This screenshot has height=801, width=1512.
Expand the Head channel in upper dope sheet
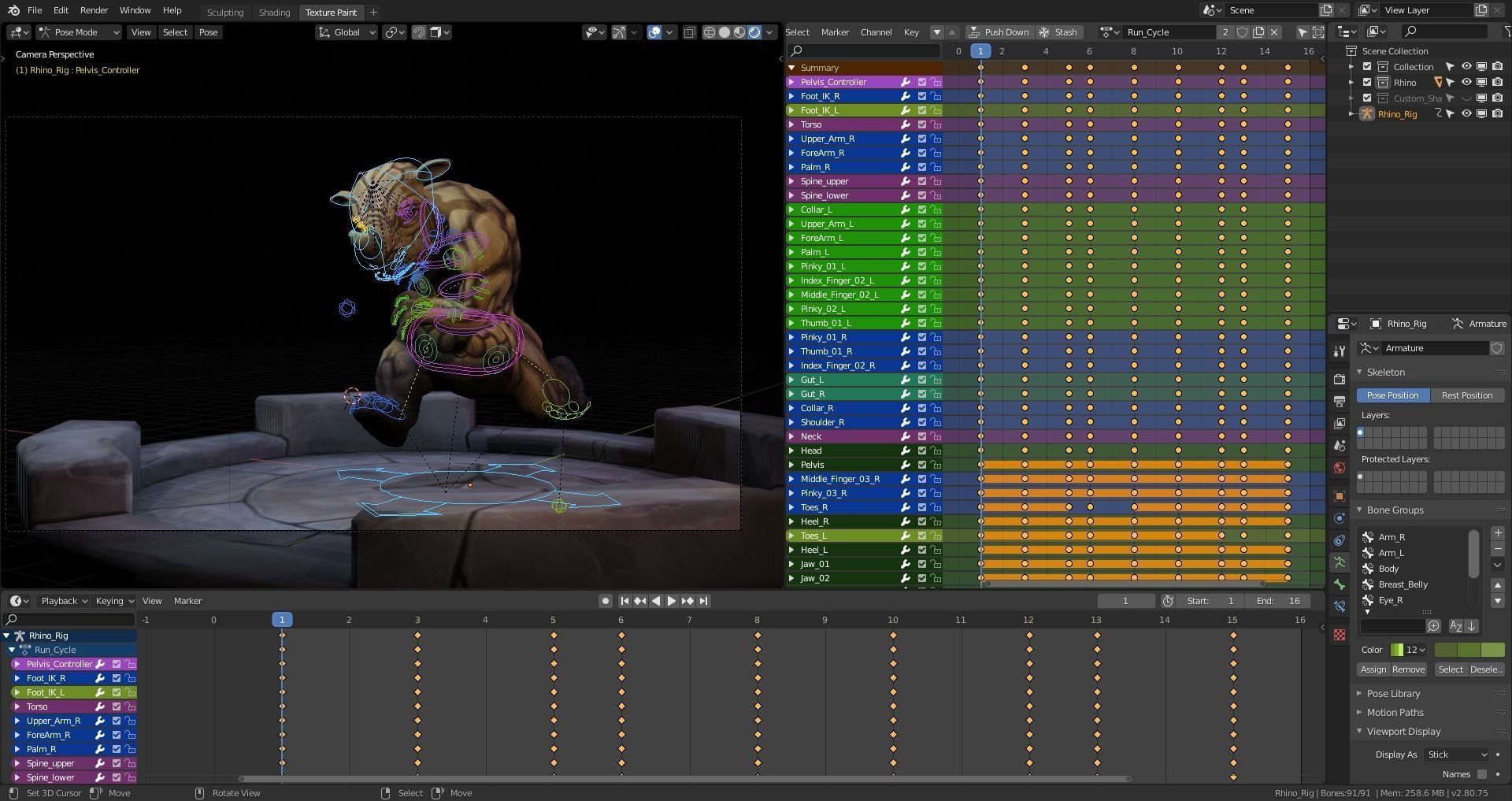click(x=791, y=451)
